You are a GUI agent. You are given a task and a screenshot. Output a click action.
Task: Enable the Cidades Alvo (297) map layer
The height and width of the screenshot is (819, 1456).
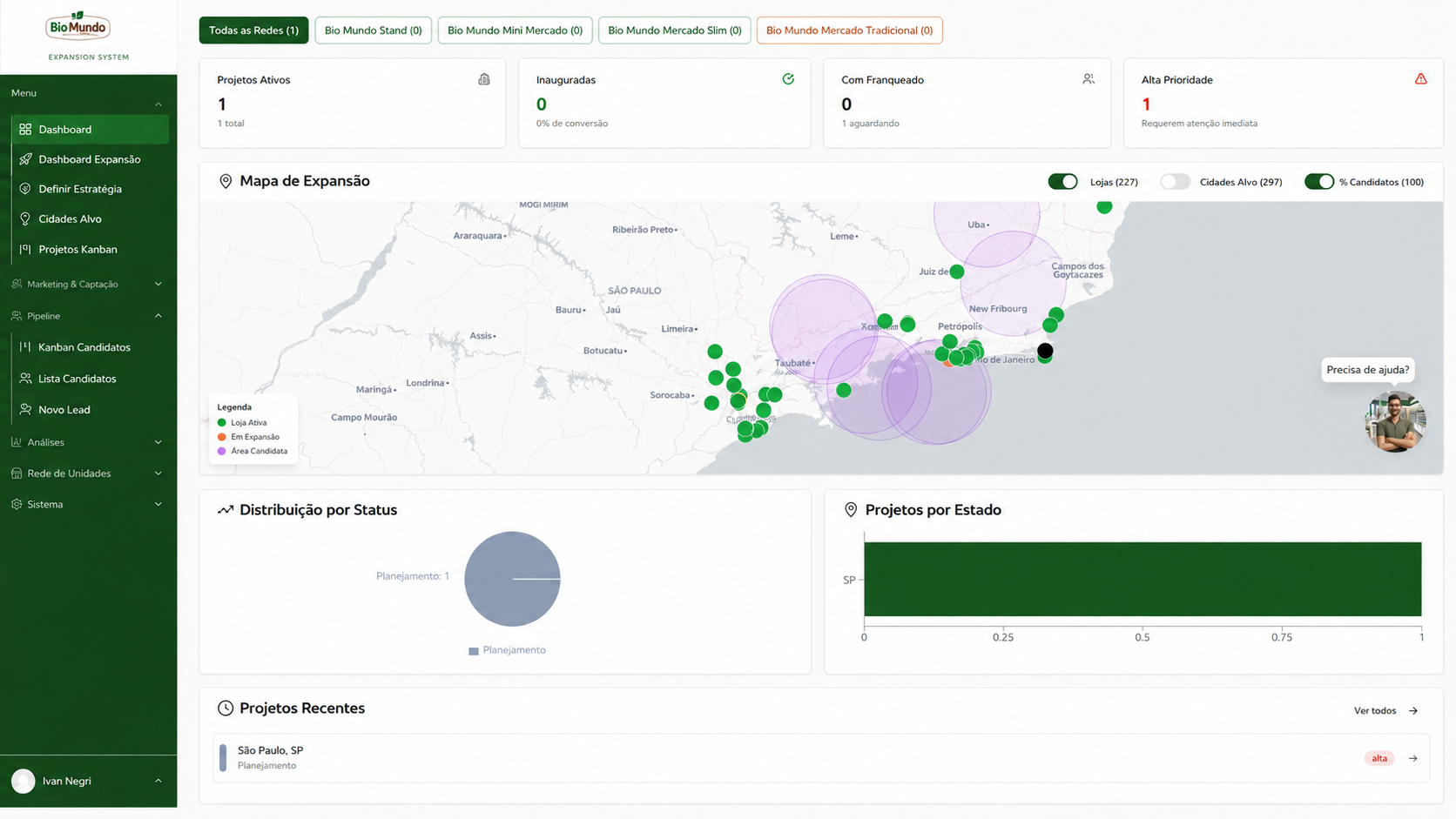click(1175, 182)
